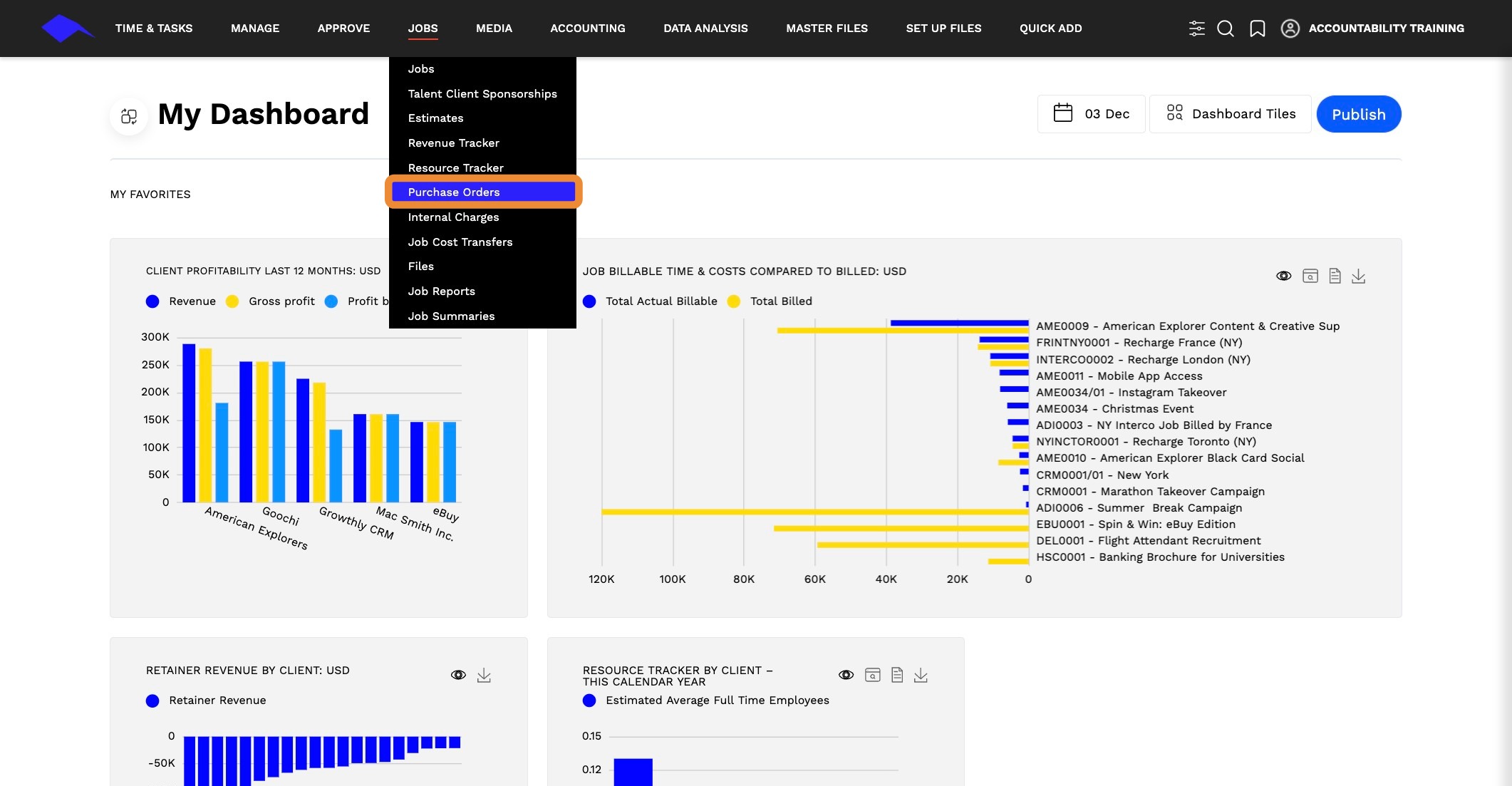Toggle the eye icon on Retainer Revenue tile
The width and height of the screenshot is (1512, 786).
[458, 676]
